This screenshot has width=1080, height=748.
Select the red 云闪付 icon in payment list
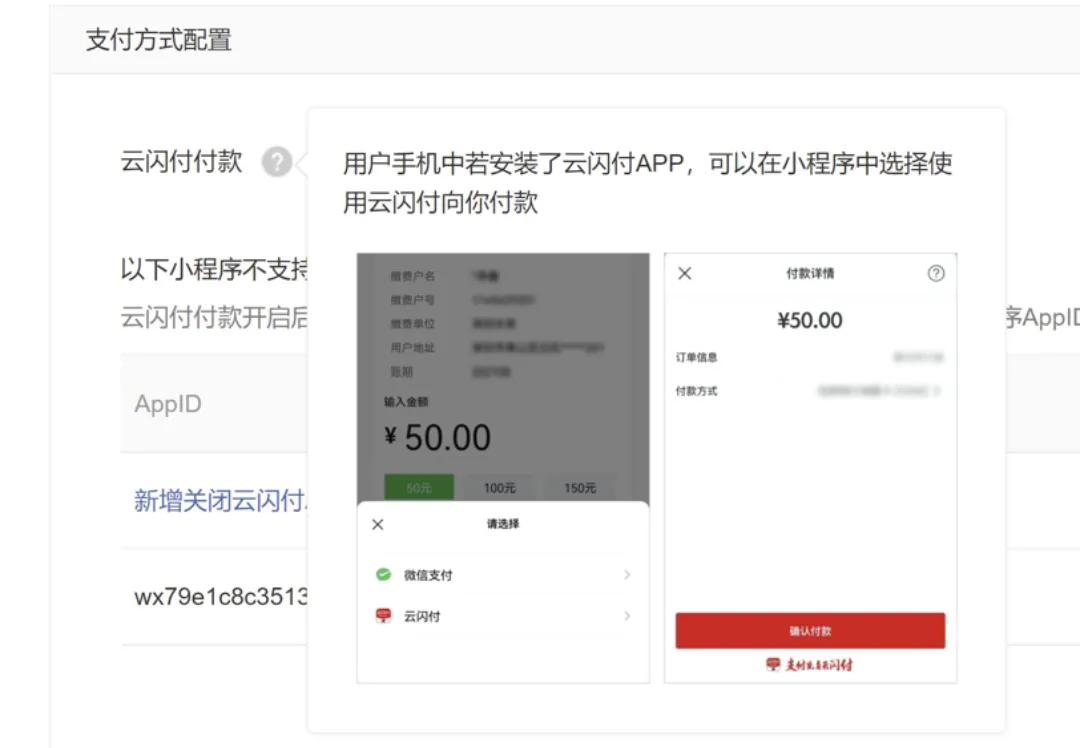(x=381, y=616)
